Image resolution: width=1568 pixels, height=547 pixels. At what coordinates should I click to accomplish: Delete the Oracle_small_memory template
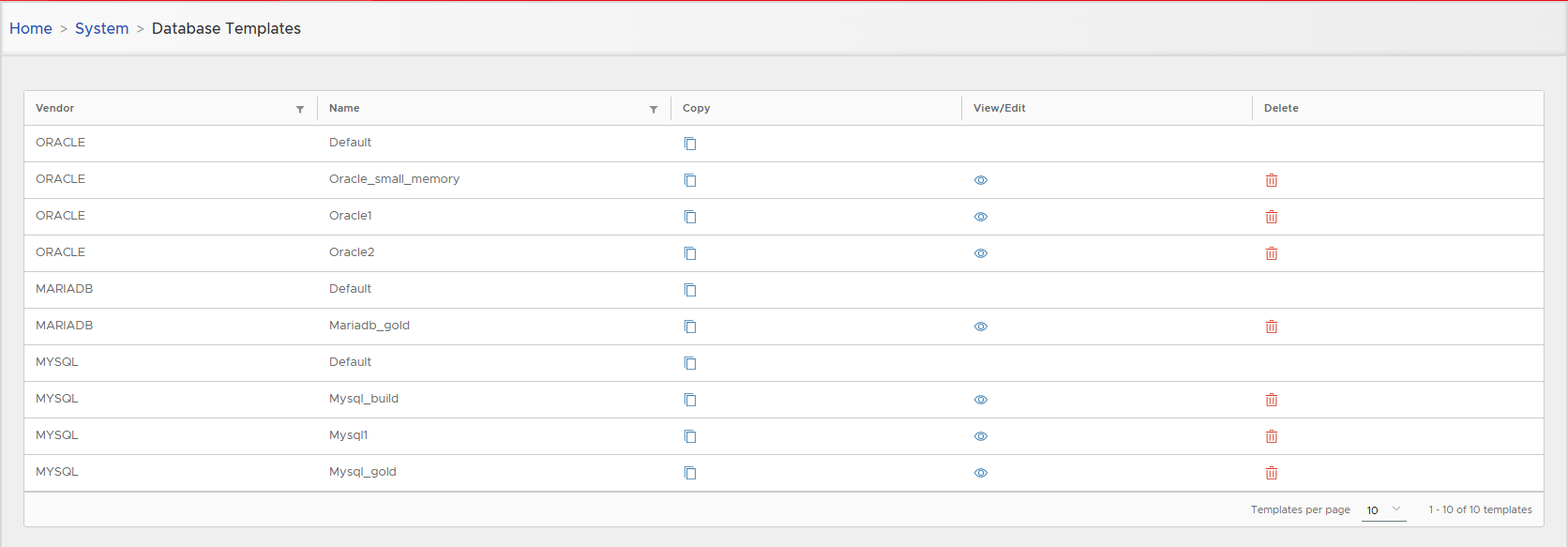[1272, 180]
